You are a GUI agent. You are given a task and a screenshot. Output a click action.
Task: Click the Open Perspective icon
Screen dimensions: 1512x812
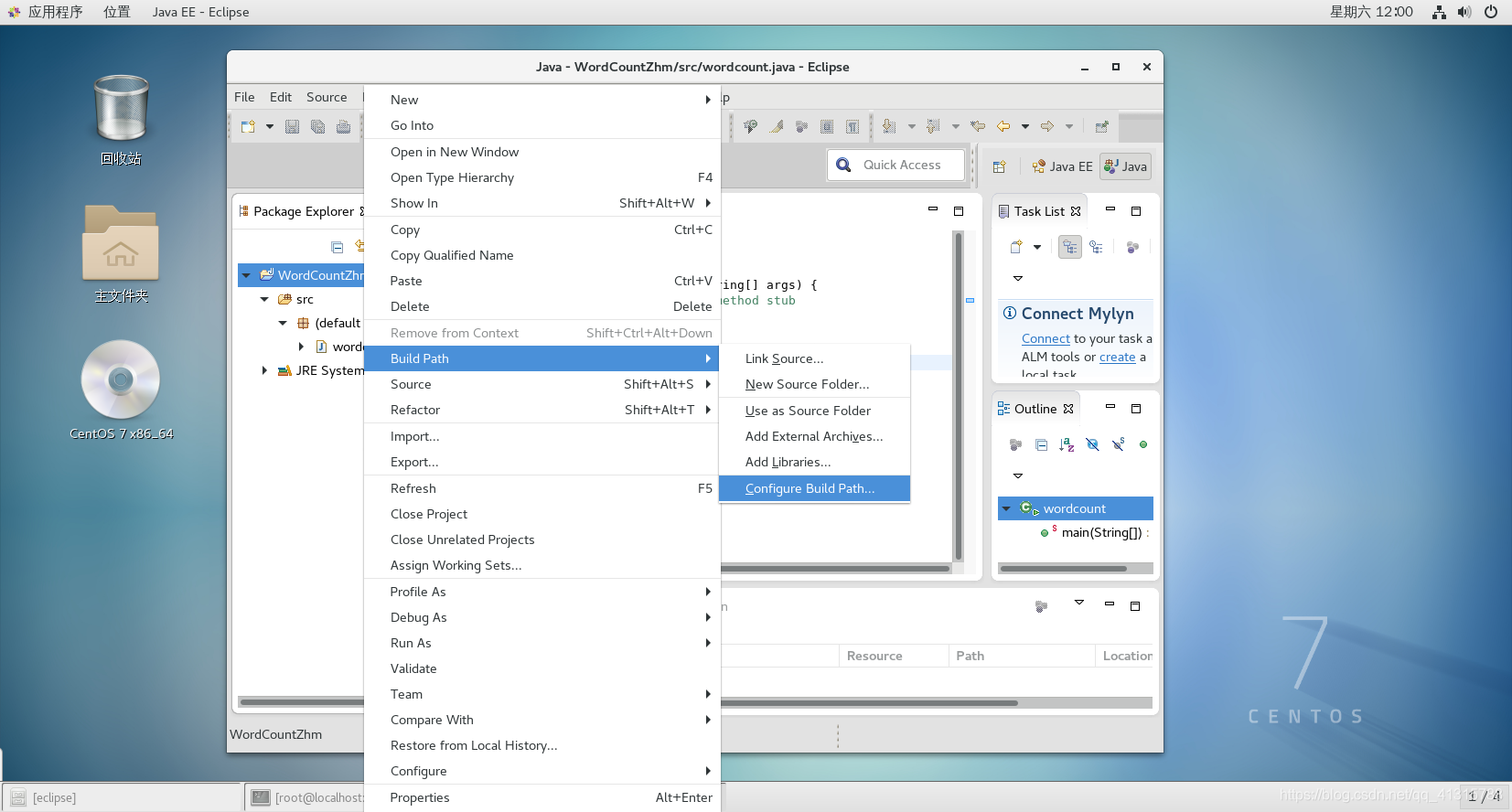999,166
